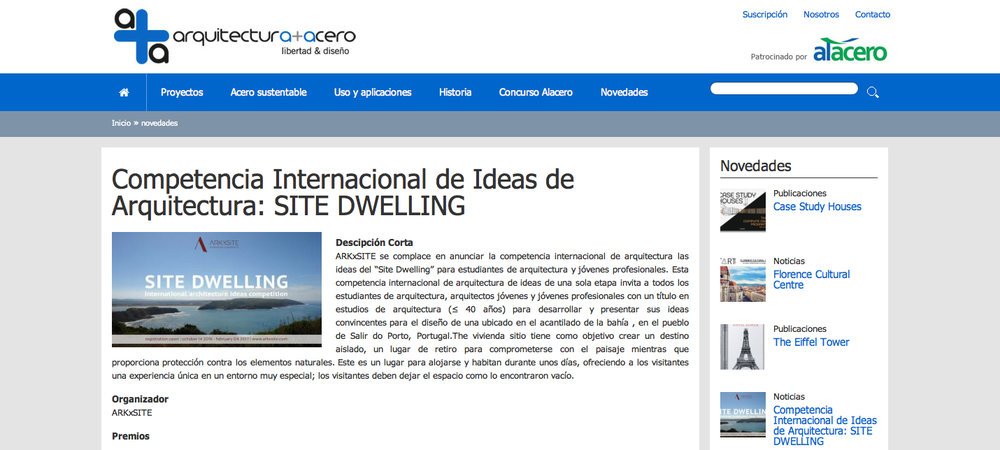Image resolution: width=1000 pixels, height=450 pixels.
Task: Open the Nosotros link
Action: [x=821, y=15]
